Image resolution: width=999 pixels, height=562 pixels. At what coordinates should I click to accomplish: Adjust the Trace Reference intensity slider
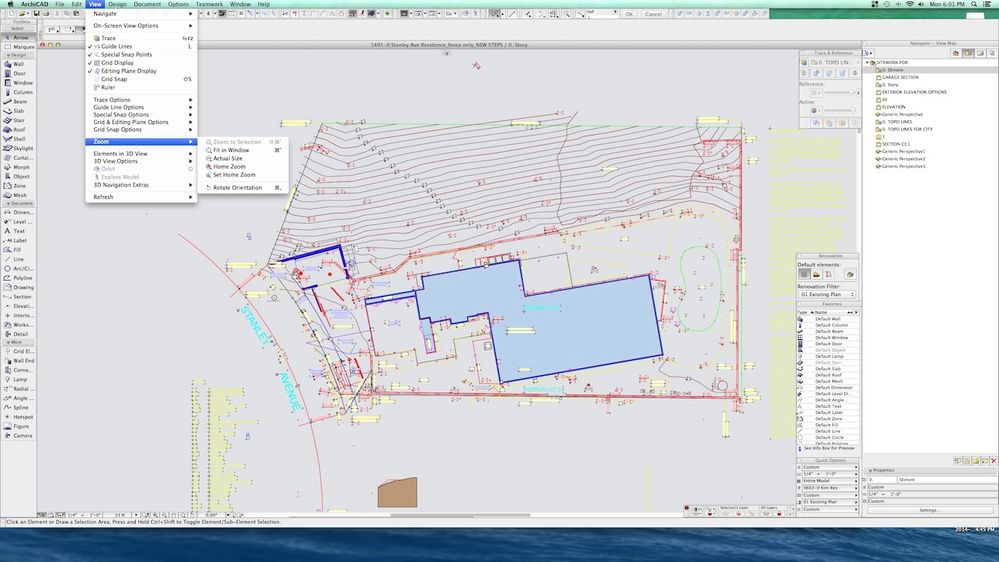(x=838, y=92)
